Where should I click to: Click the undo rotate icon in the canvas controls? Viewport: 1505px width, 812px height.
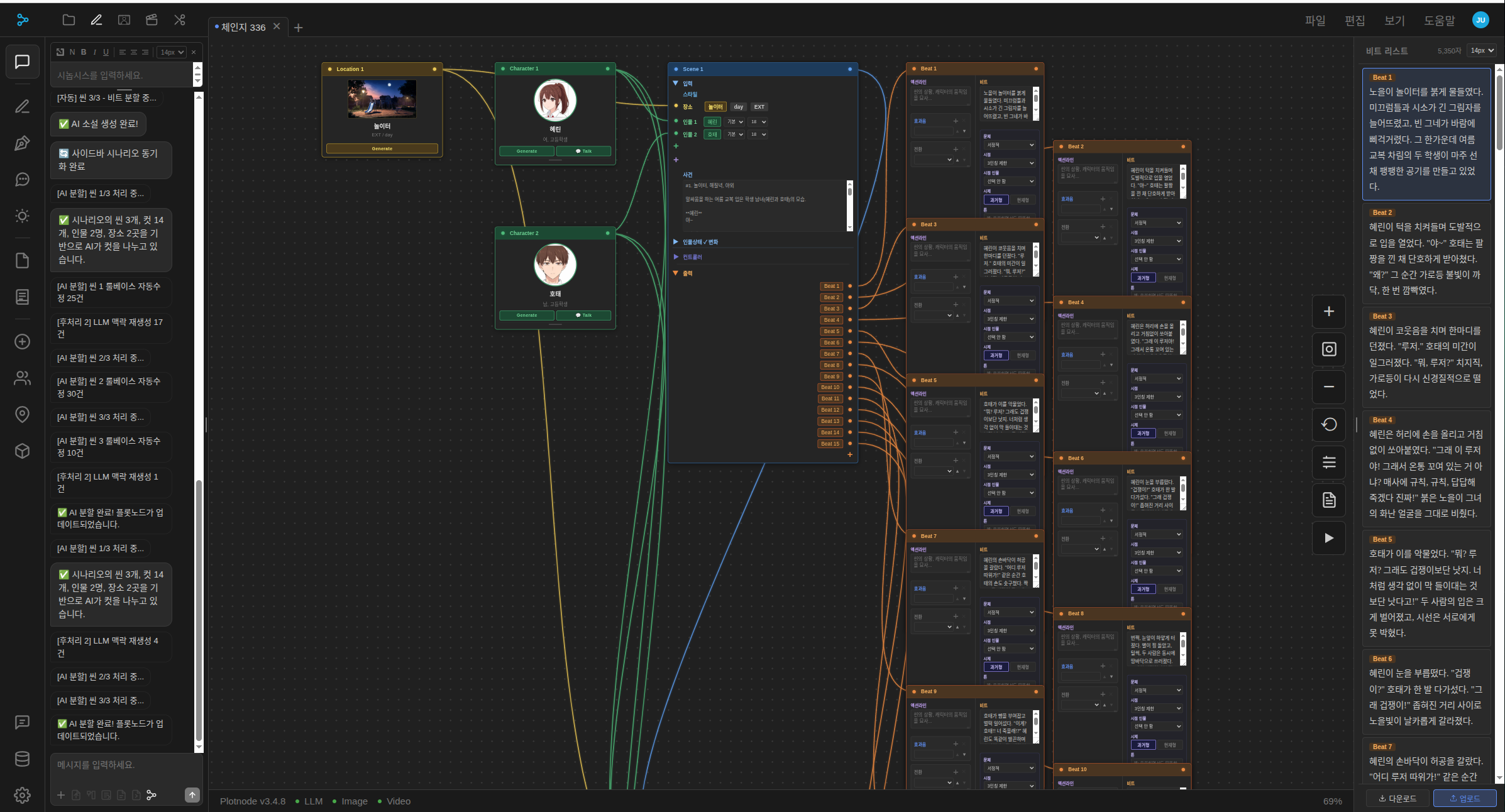pyautogui.click(x=1329, y=425)
